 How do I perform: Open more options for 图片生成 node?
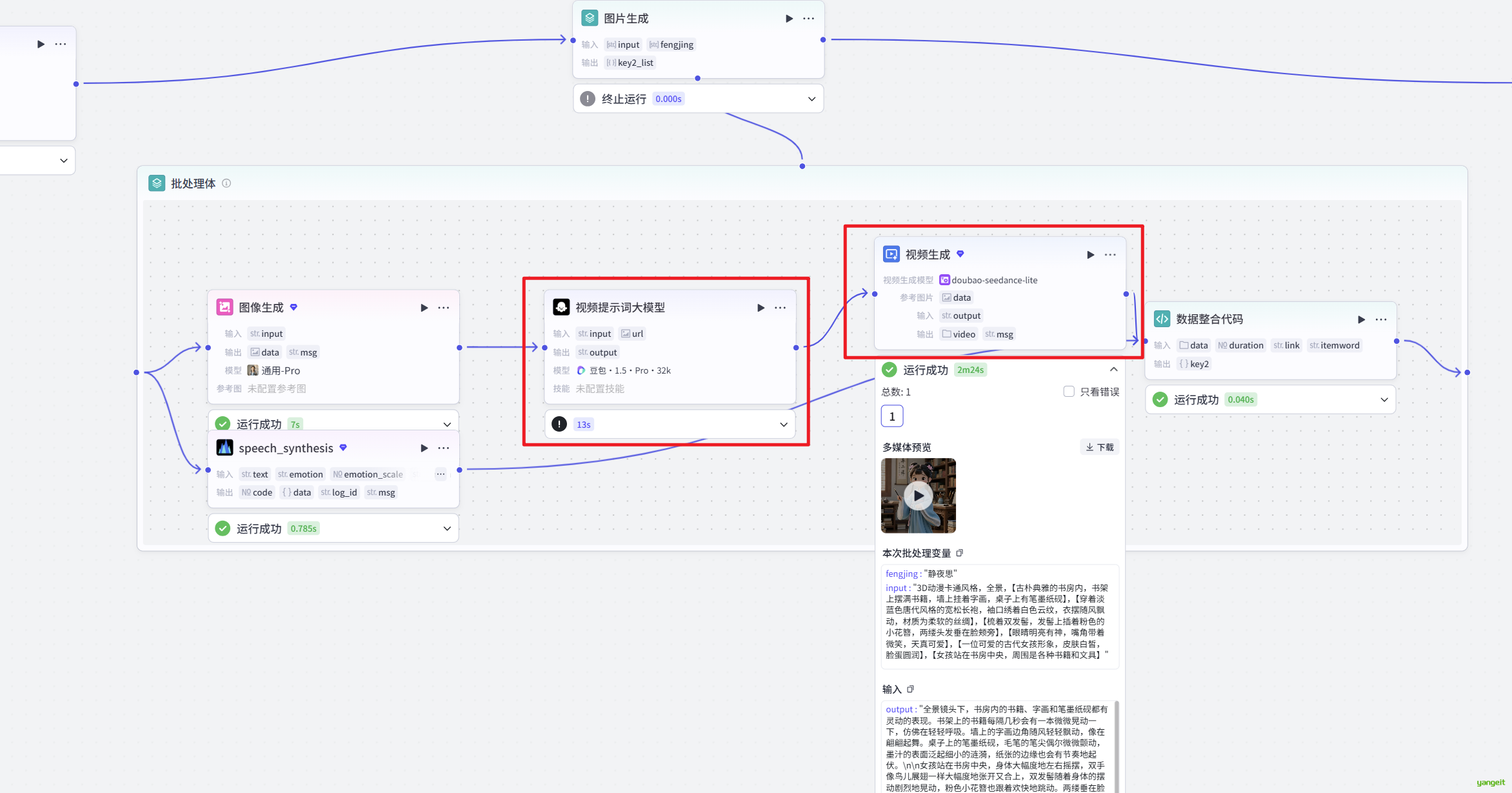pyautogui.click(x=808, y=19)
